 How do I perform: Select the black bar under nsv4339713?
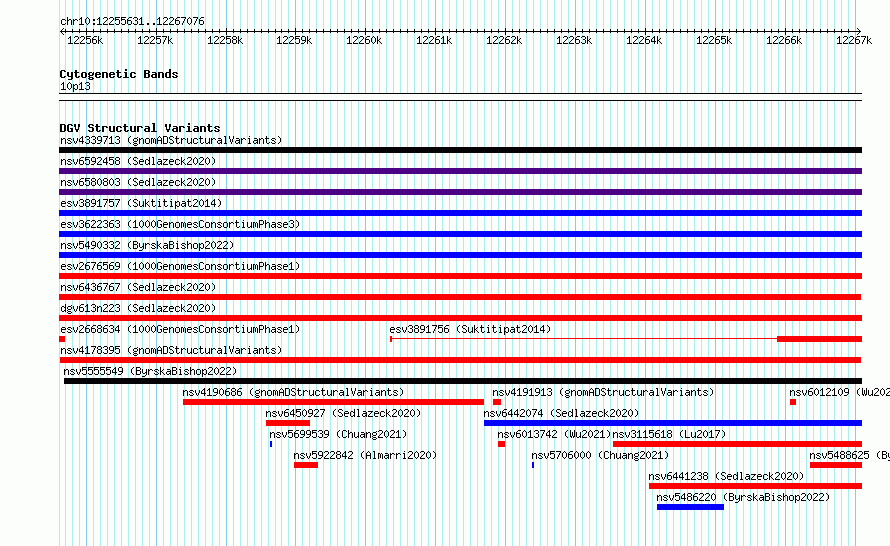(460, 150)
